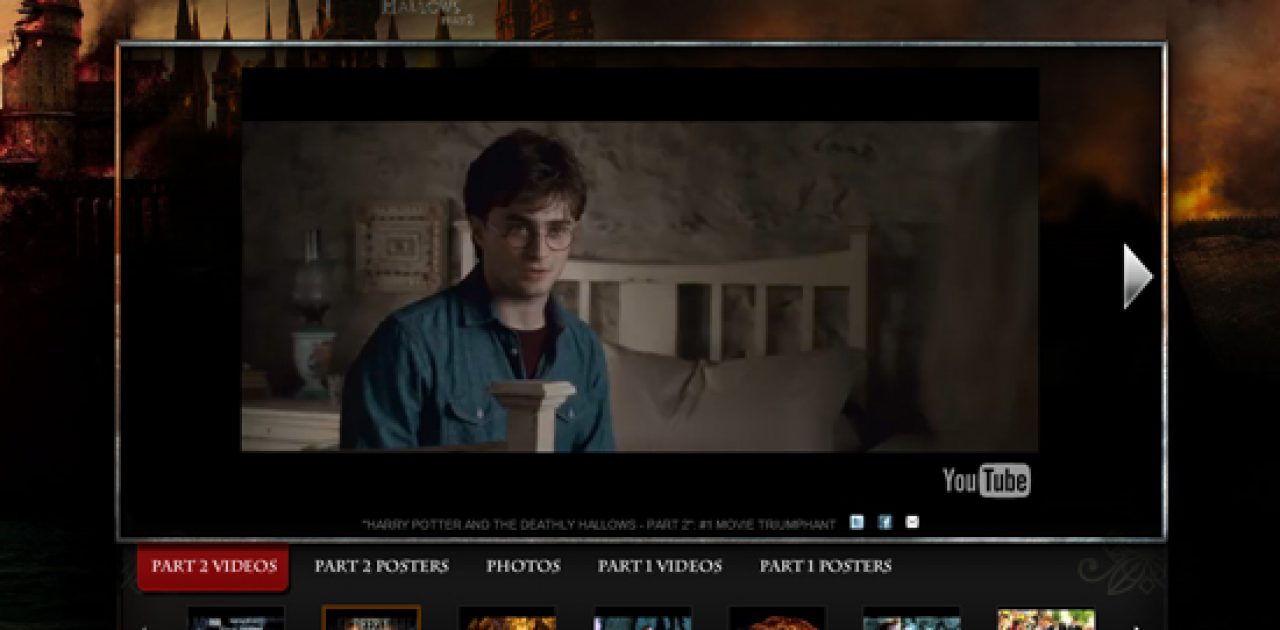Image resolution: width=1280 pixels, height=630 pixels.
Task: Select the Part 2 Videos tab
Action: [214, 567]
